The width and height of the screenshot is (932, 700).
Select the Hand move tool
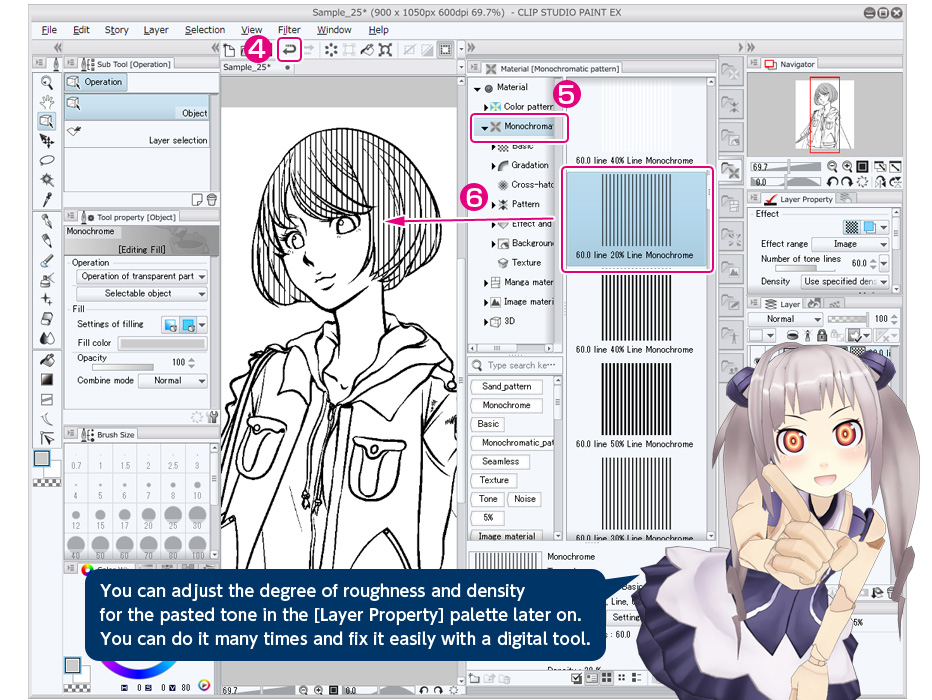[x=46, y=102]
